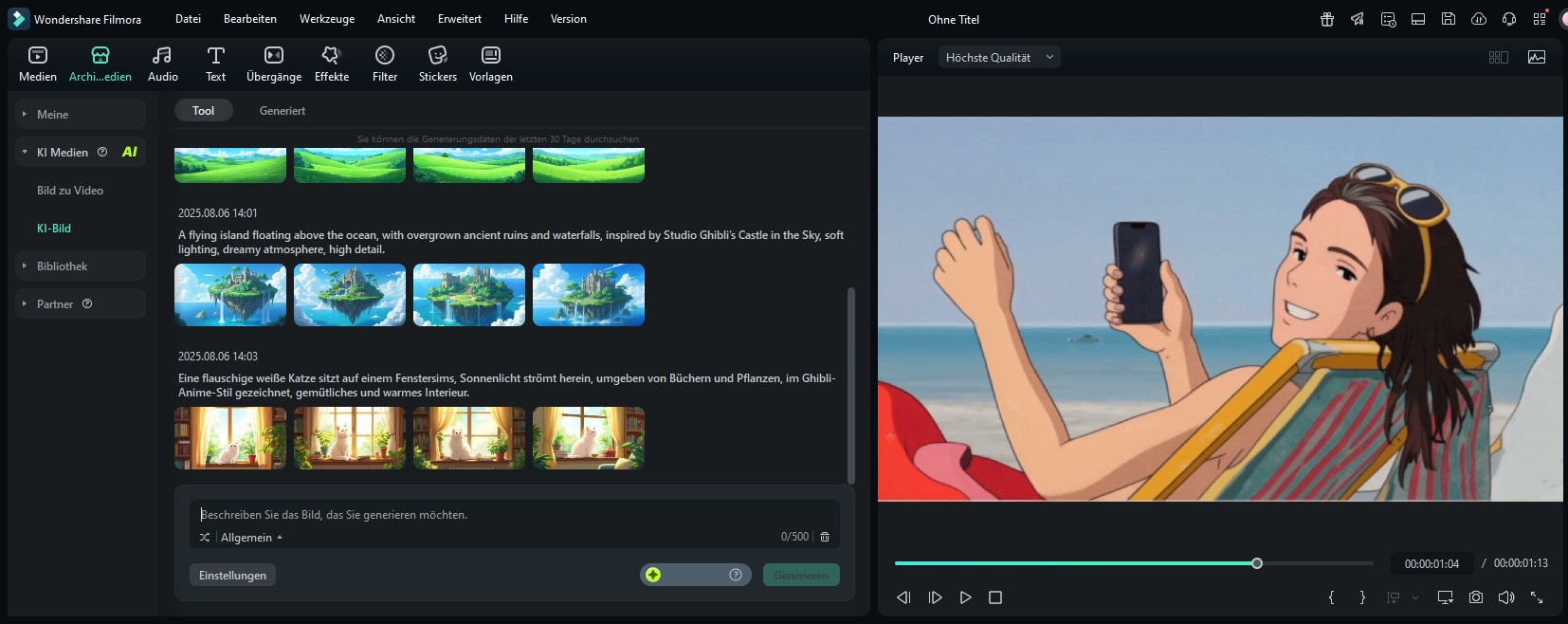The height and width of the screenshot is (624, 1568).
Task: Open the headset support icon
Action: (1509, 19)
